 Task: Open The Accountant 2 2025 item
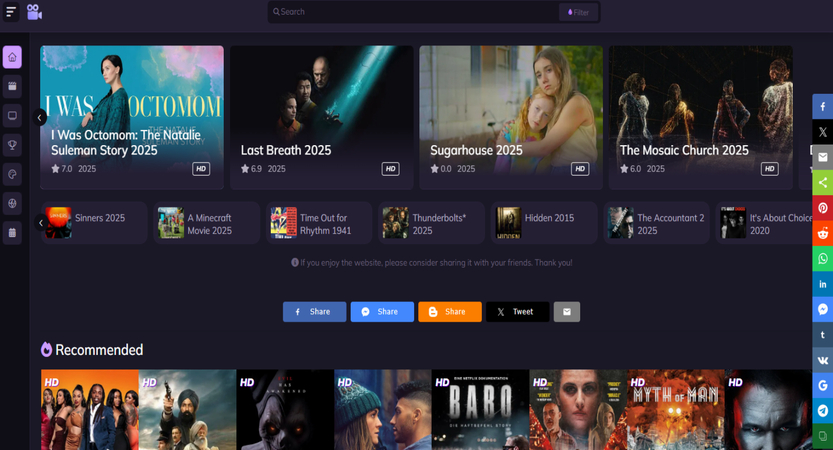(657, 223)
